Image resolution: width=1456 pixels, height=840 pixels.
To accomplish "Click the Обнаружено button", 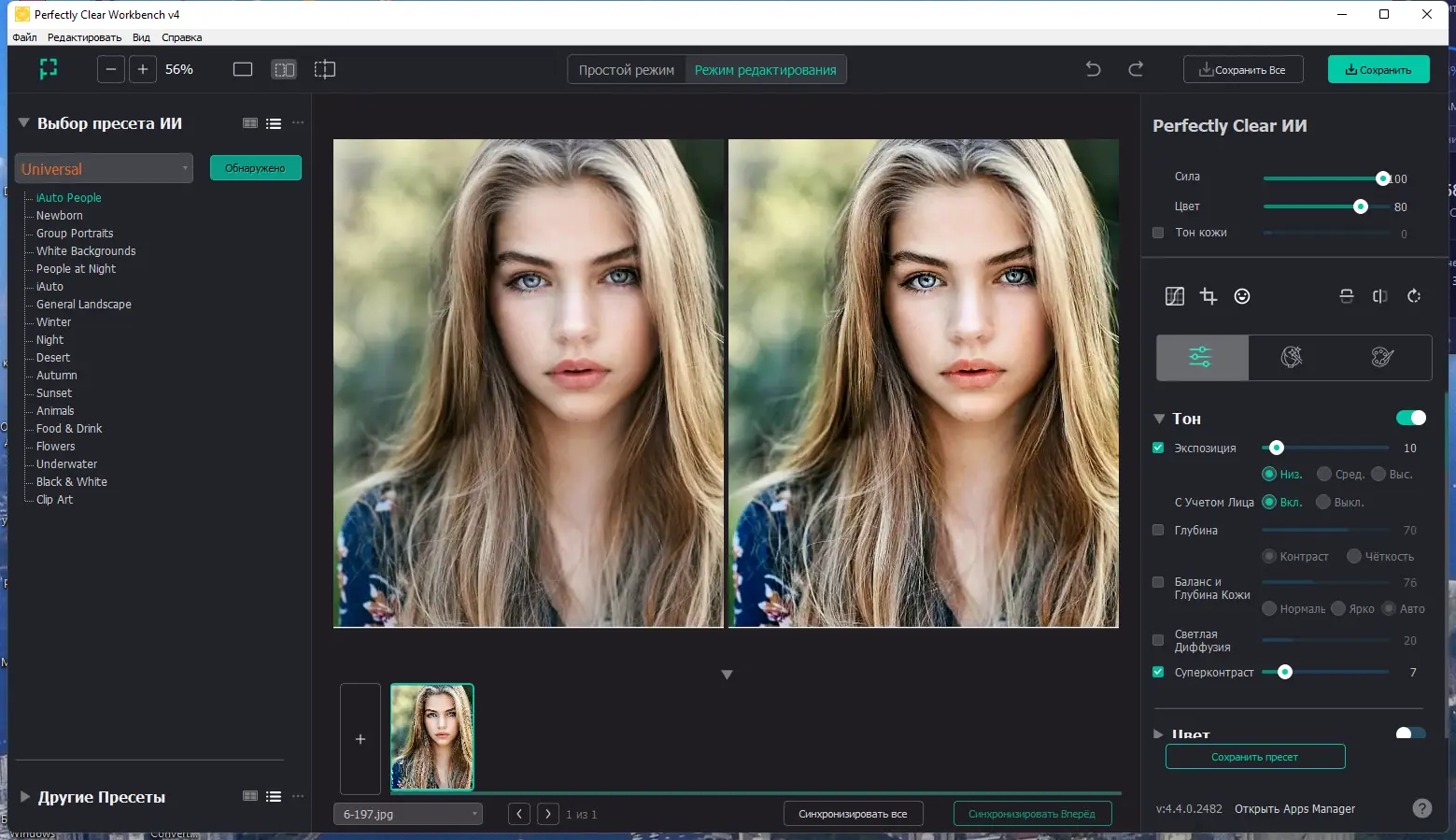I will click(x=255, y=168).
